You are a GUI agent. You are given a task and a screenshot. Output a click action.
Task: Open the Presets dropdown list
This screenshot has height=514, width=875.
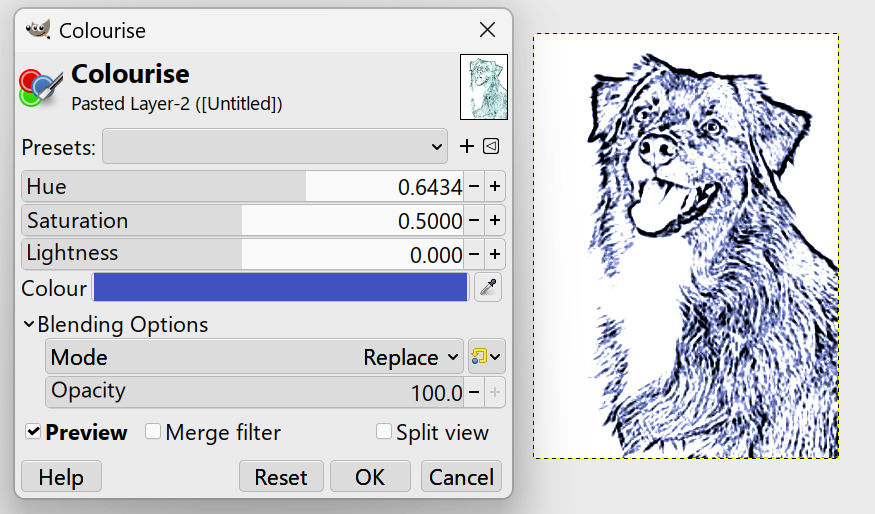coord(275,146)
